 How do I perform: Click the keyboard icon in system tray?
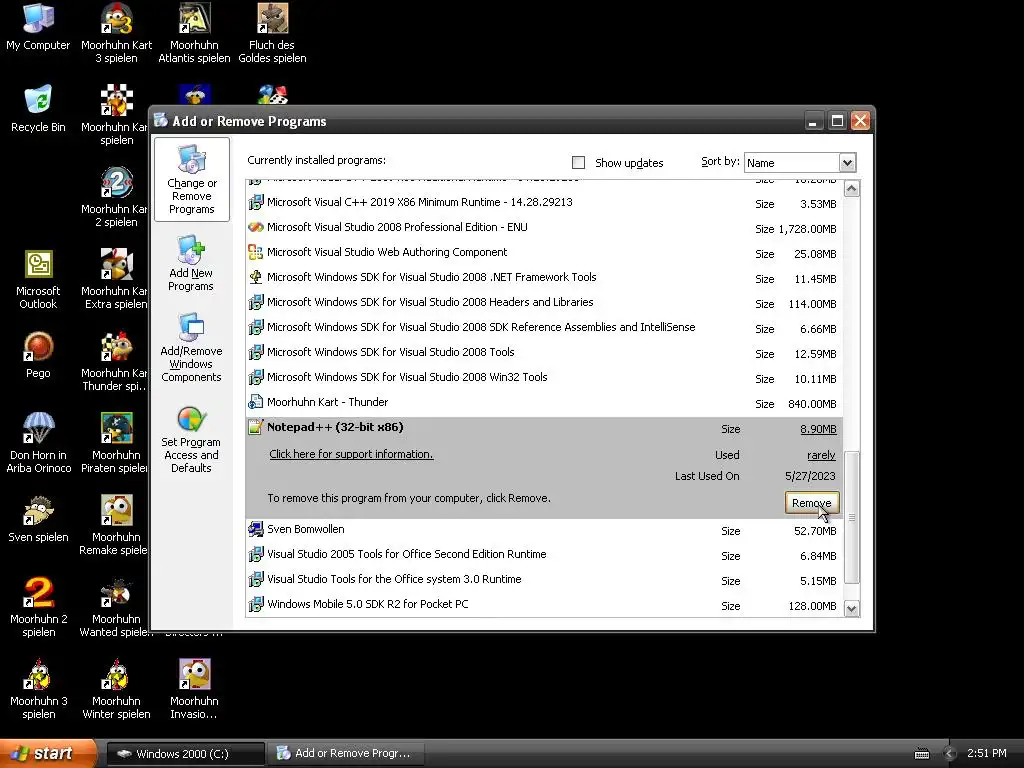point(921,754)
